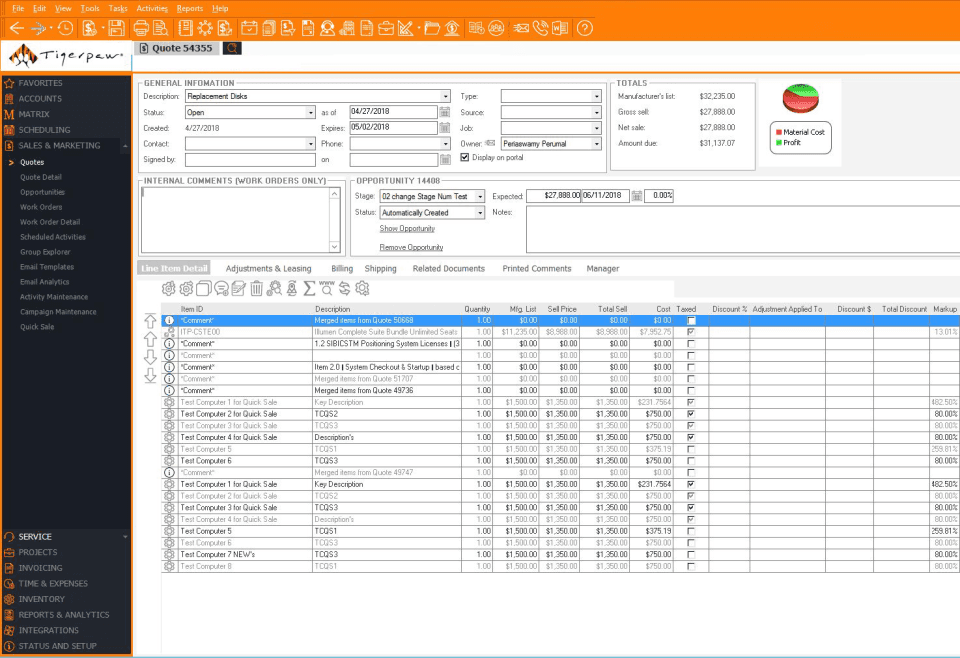Click the cost/profit pie chart
Viewport: 960px width, 658px height.
click(800, 99)
